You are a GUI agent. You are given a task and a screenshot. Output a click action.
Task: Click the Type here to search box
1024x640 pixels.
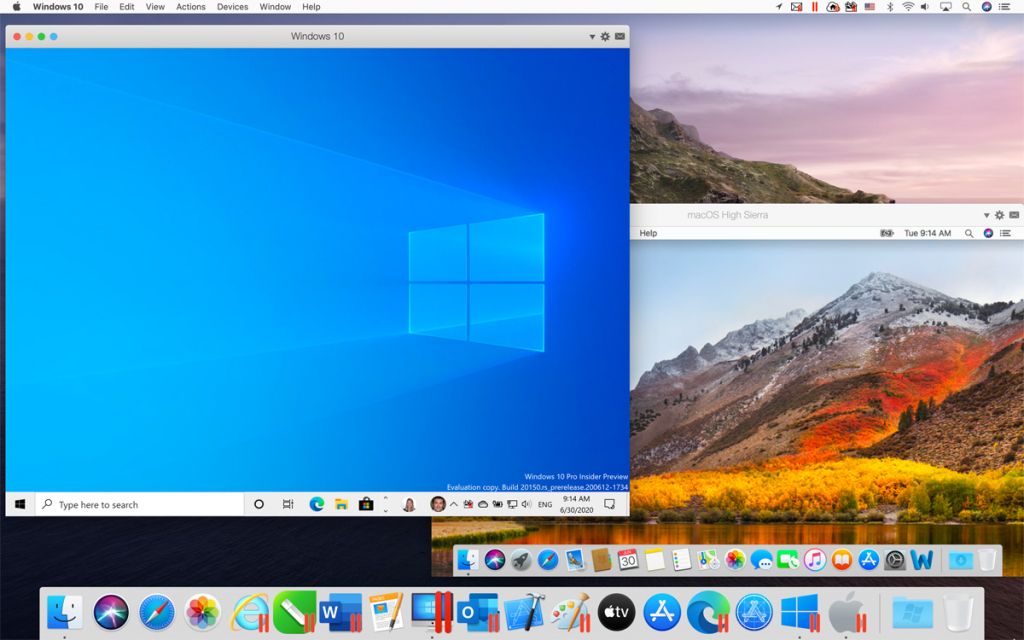pyautogui.click(x=140, y=504)
